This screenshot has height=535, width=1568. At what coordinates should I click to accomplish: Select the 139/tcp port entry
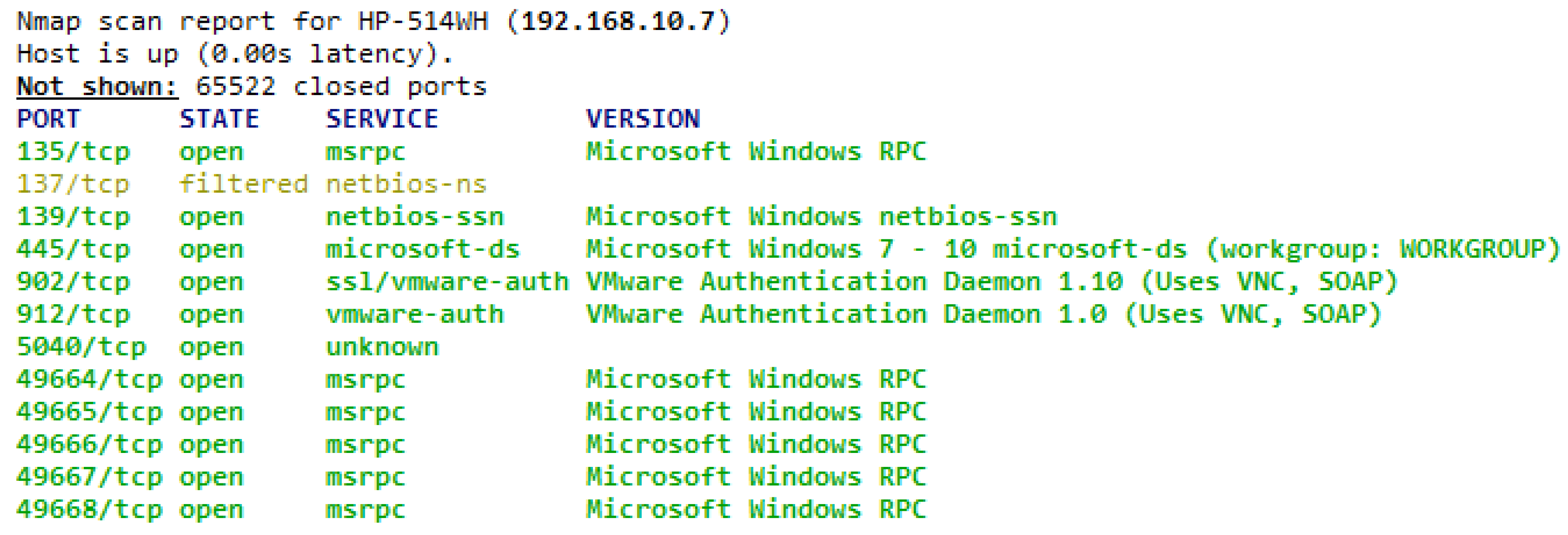click(x=73, y=217)
